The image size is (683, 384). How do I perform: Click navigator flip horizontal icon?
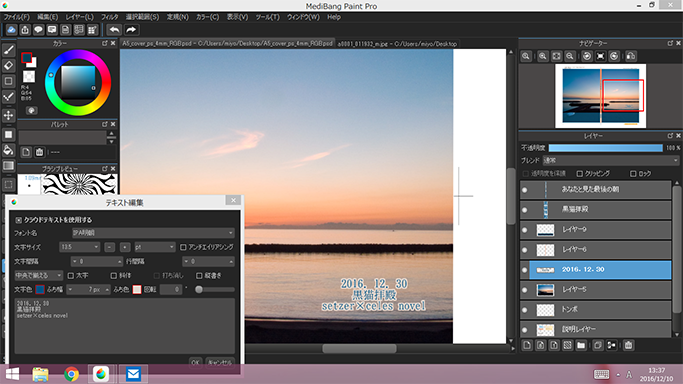(631, 56)
